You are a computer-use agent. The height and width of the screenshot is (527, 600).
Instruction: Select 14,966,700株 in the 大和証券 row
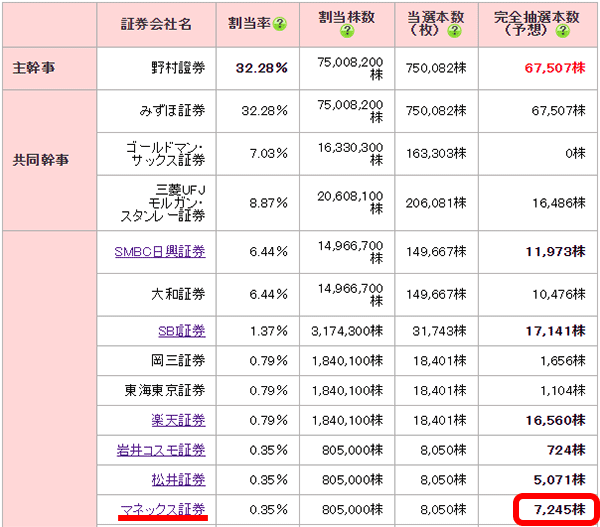350,295
